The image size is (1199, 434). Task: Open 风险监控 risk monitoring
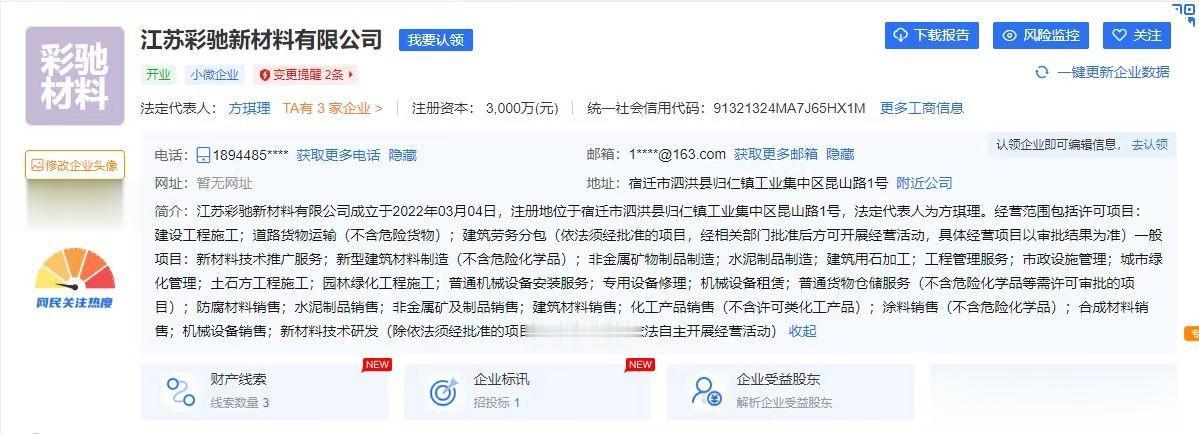(1041, 35)
